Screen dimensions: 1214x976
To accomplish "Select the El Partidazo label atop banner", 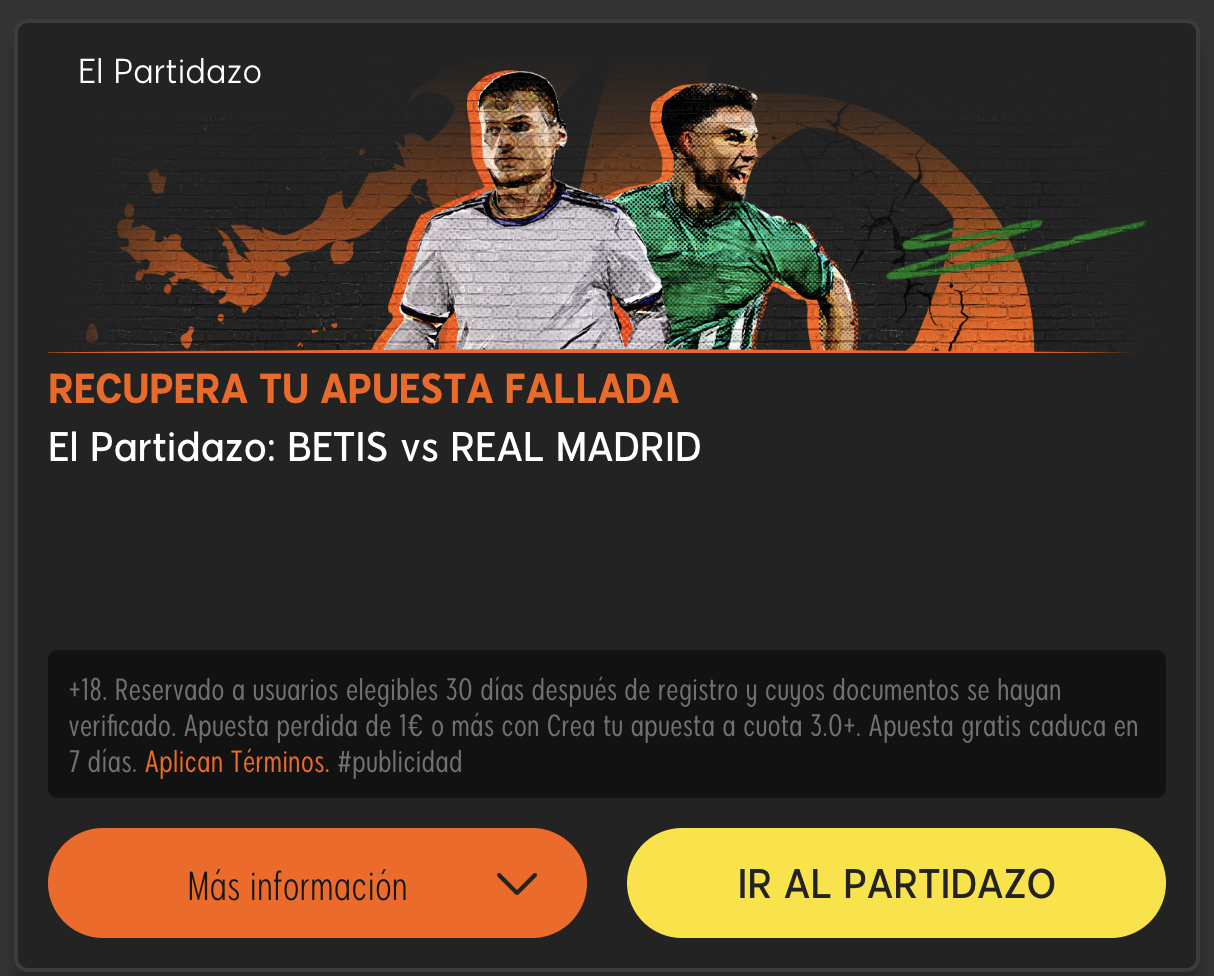I will pyautogui.click(x=170, y=72).
